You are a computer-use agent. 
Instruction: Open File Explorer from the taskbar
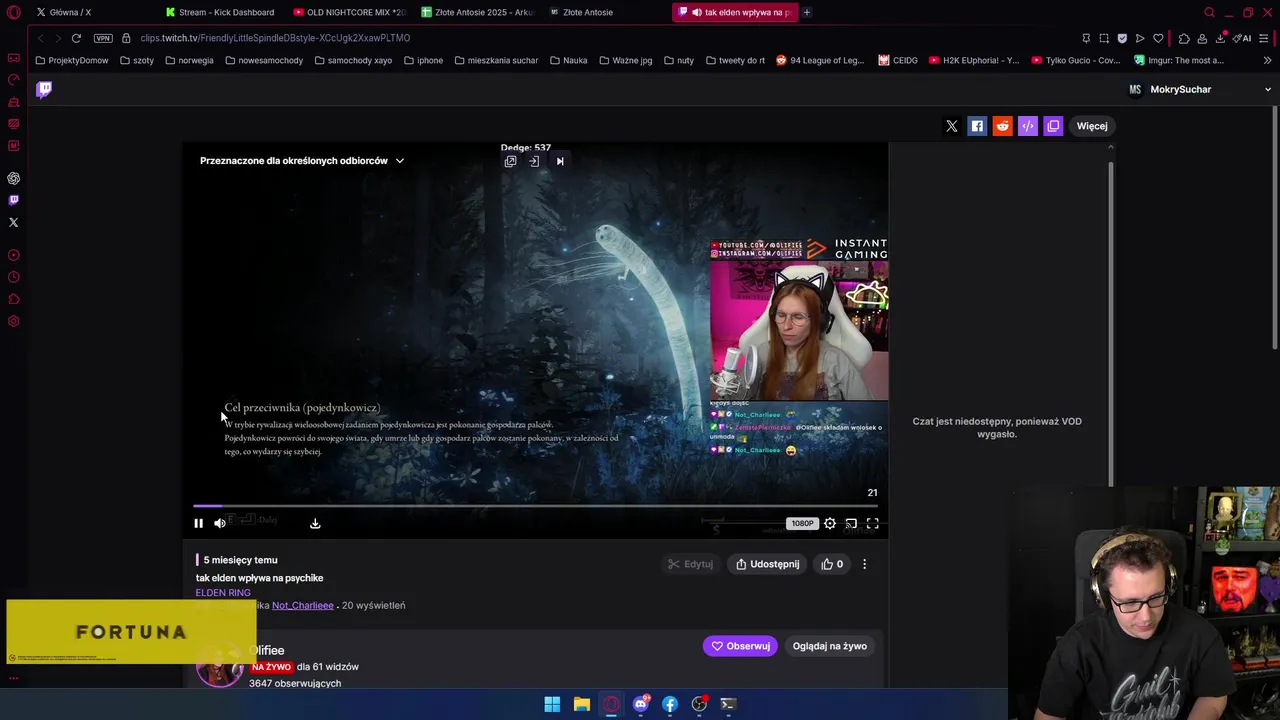[x=581, y=704]
